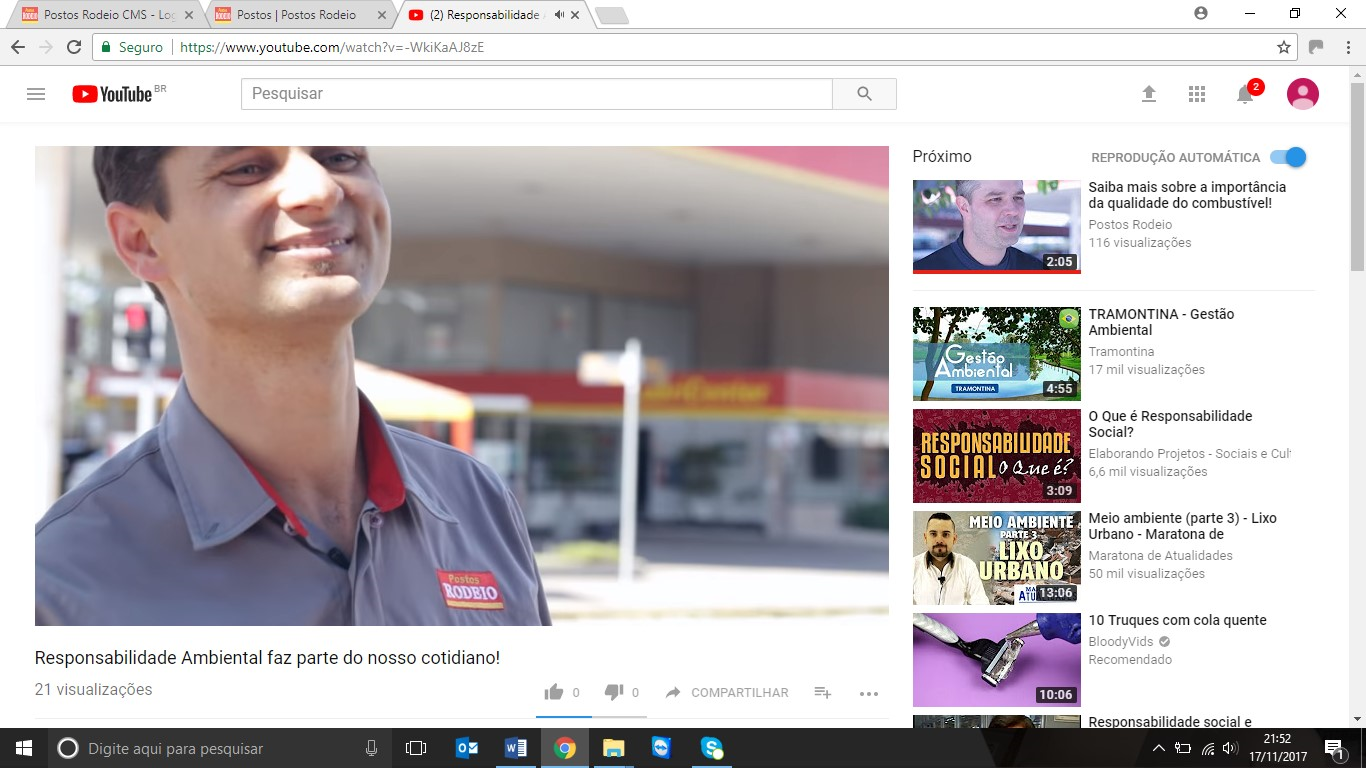Click the add to playlist icon
This screenshot has height=768, width=1366.
[823, 692]
